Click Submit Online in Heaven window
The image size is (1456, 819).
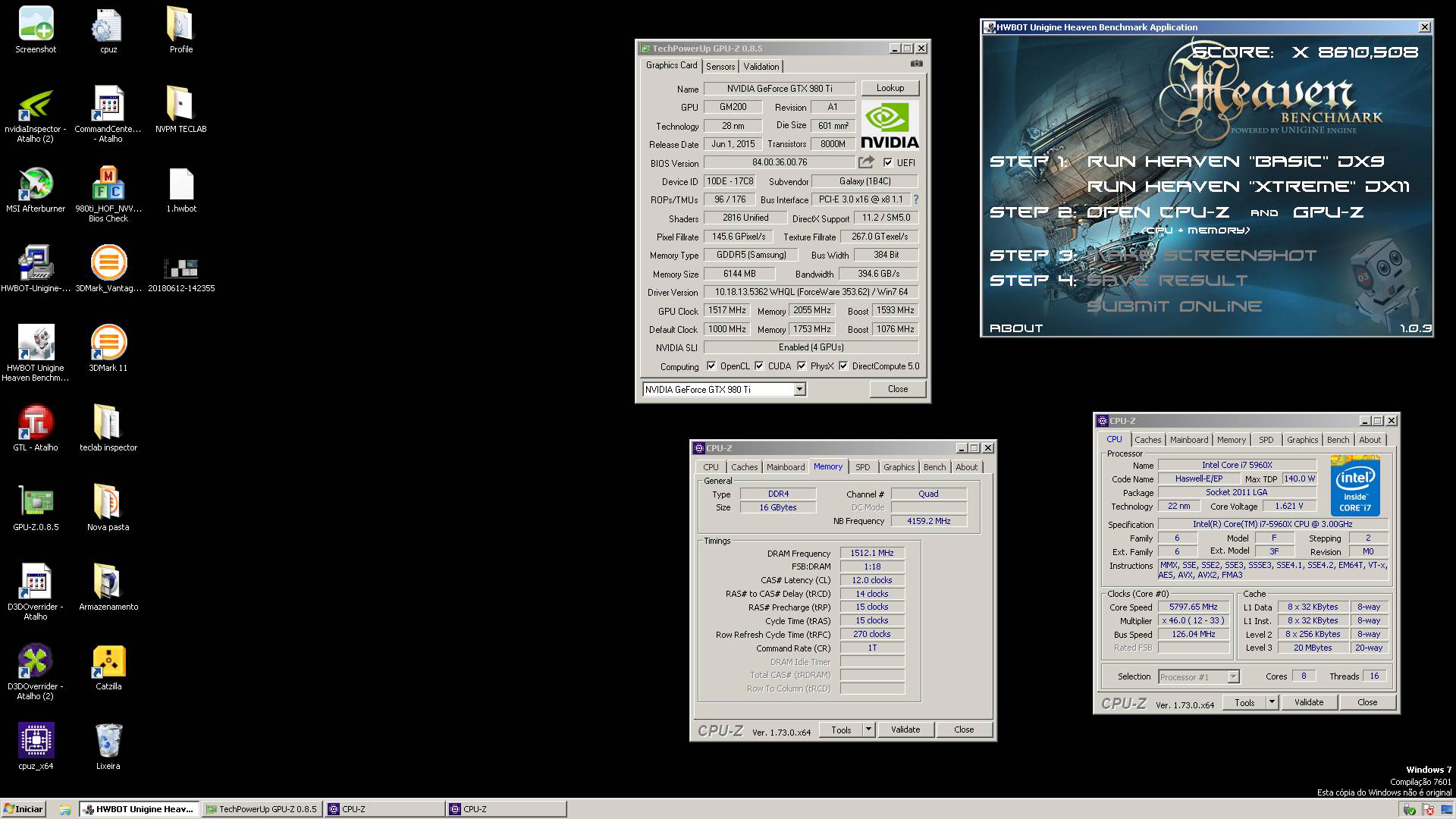pos(1174,306)
